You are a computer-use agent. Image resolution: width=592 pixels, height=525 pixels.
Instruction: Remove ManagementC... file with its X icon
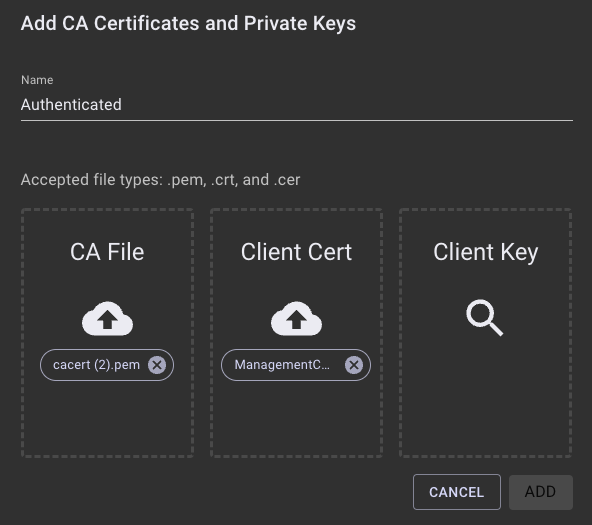point(354,365)
